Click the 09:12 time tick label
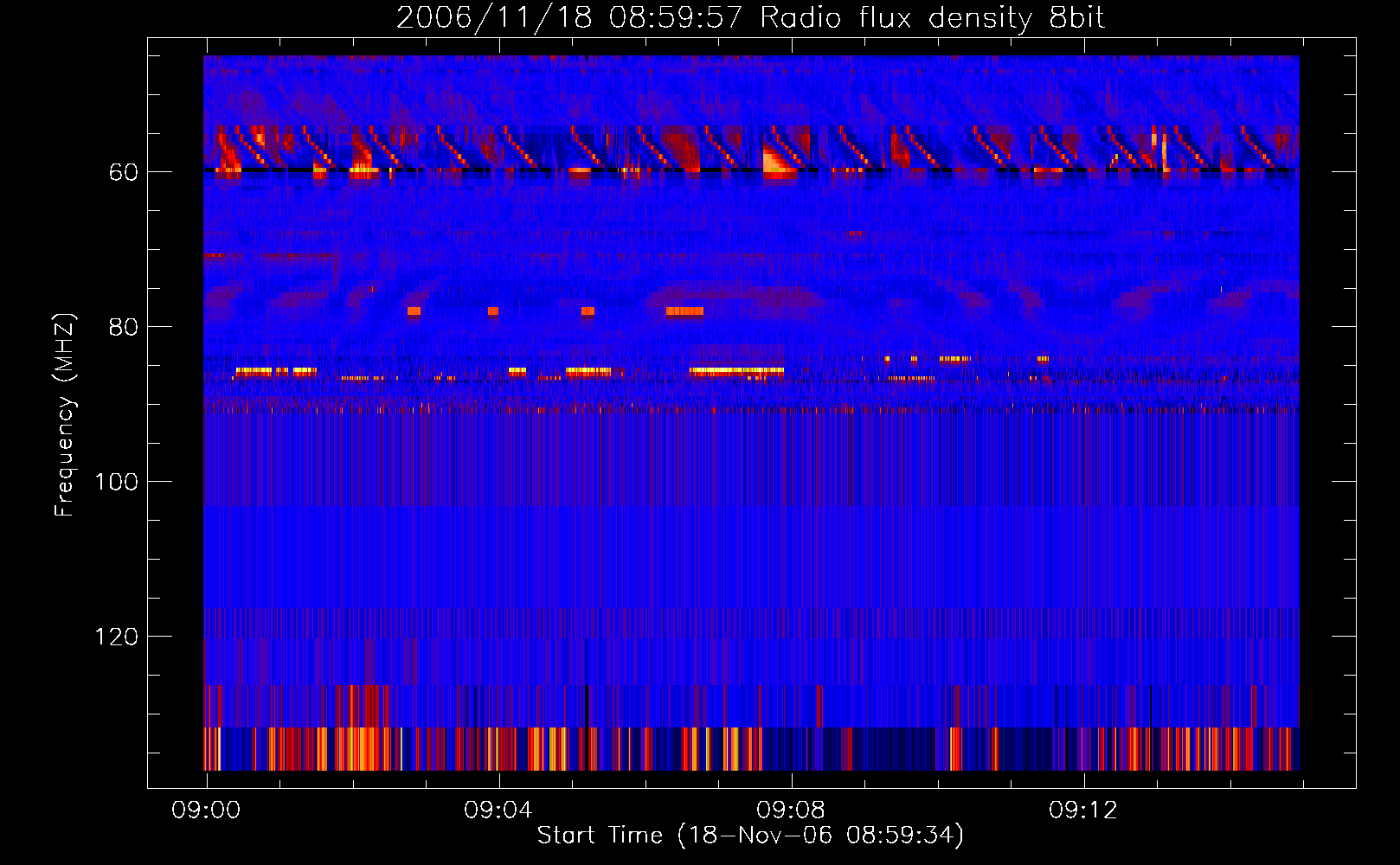 click(1083, 811)
